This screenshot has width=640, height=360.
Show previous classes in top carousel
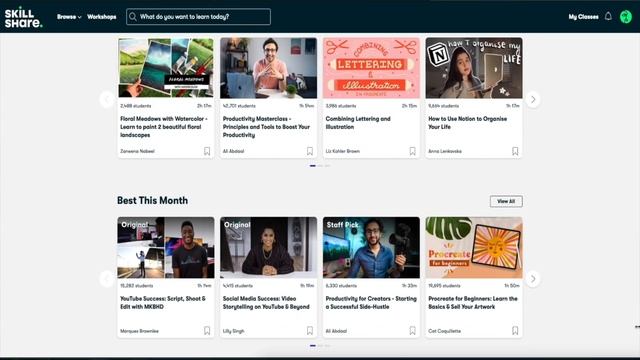coord(107,99)
